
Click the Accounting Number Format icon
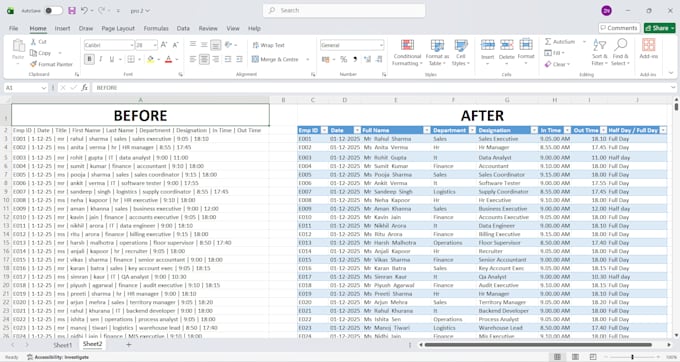tap(326, 59)
